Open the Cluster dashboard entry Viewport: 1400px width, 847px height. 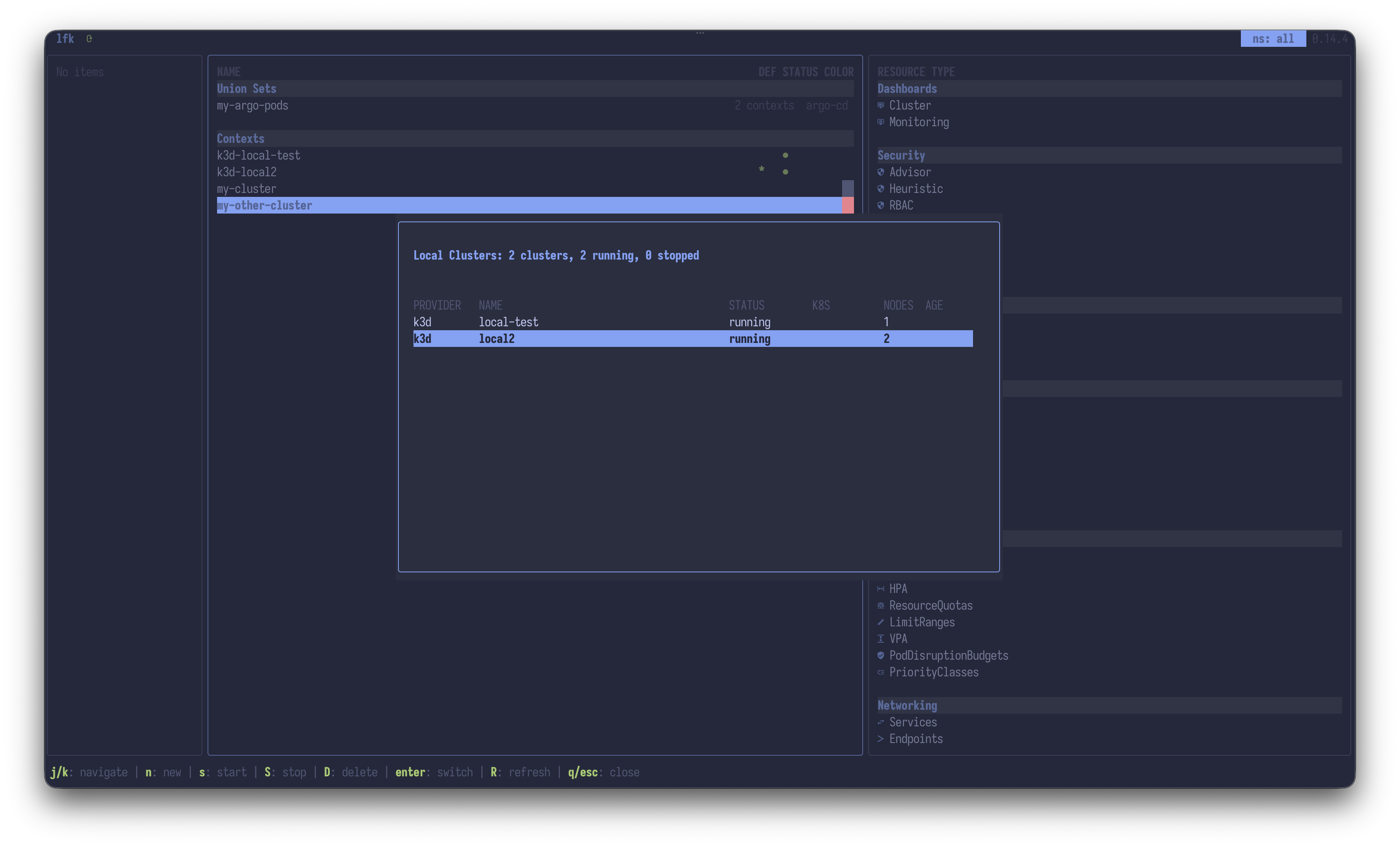pyautogui.click(x=910, y=105)
